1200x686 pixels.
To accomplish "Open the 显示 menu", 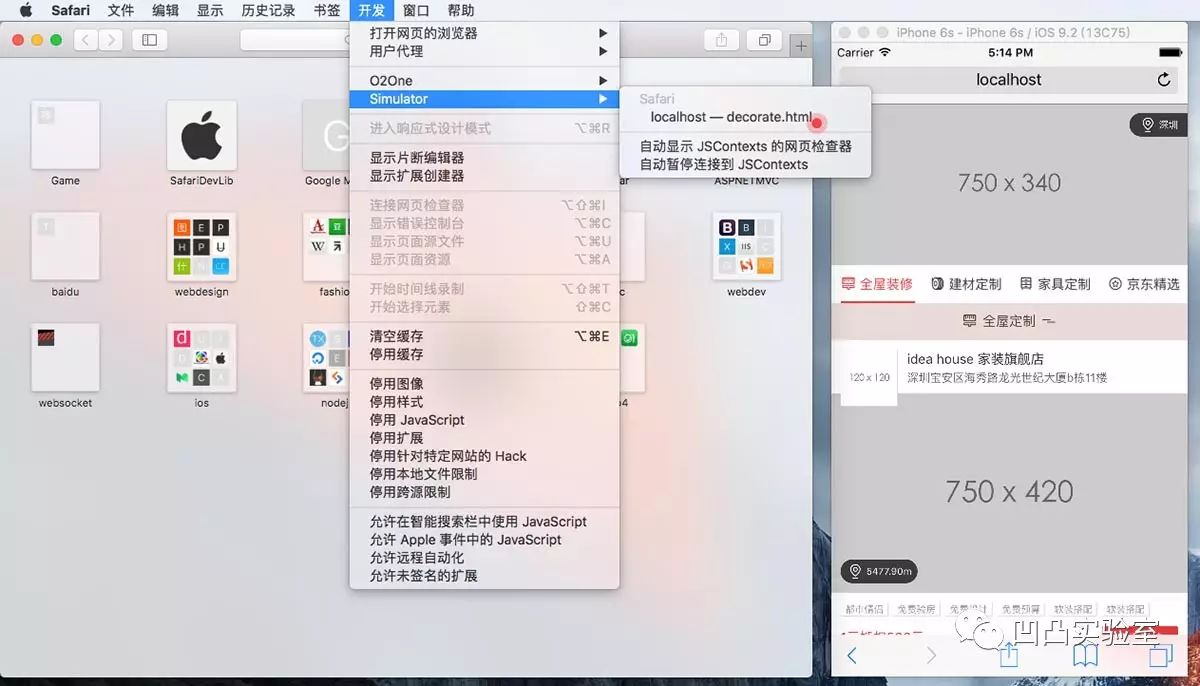I will [210, 11].
